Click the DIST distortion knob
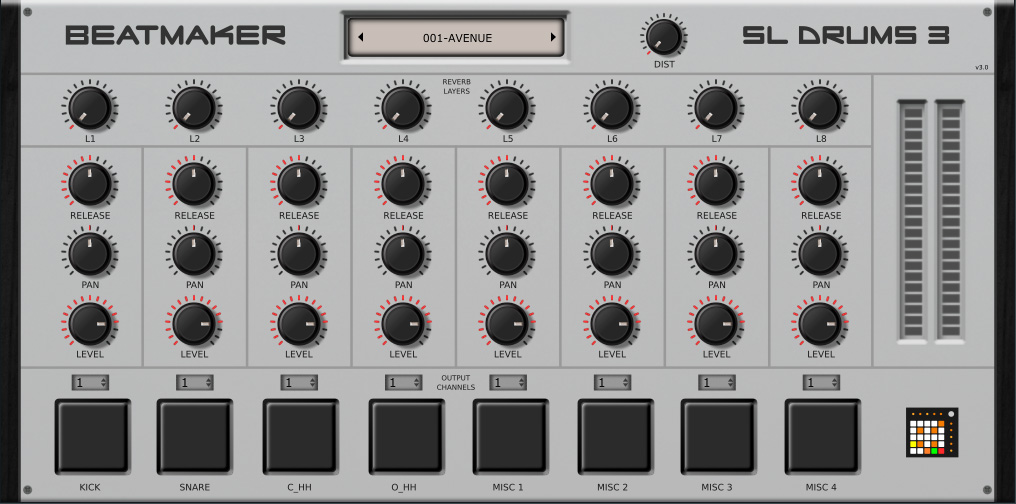The height and width of the screenshot is (504, 1016). [x=664, y=36]
